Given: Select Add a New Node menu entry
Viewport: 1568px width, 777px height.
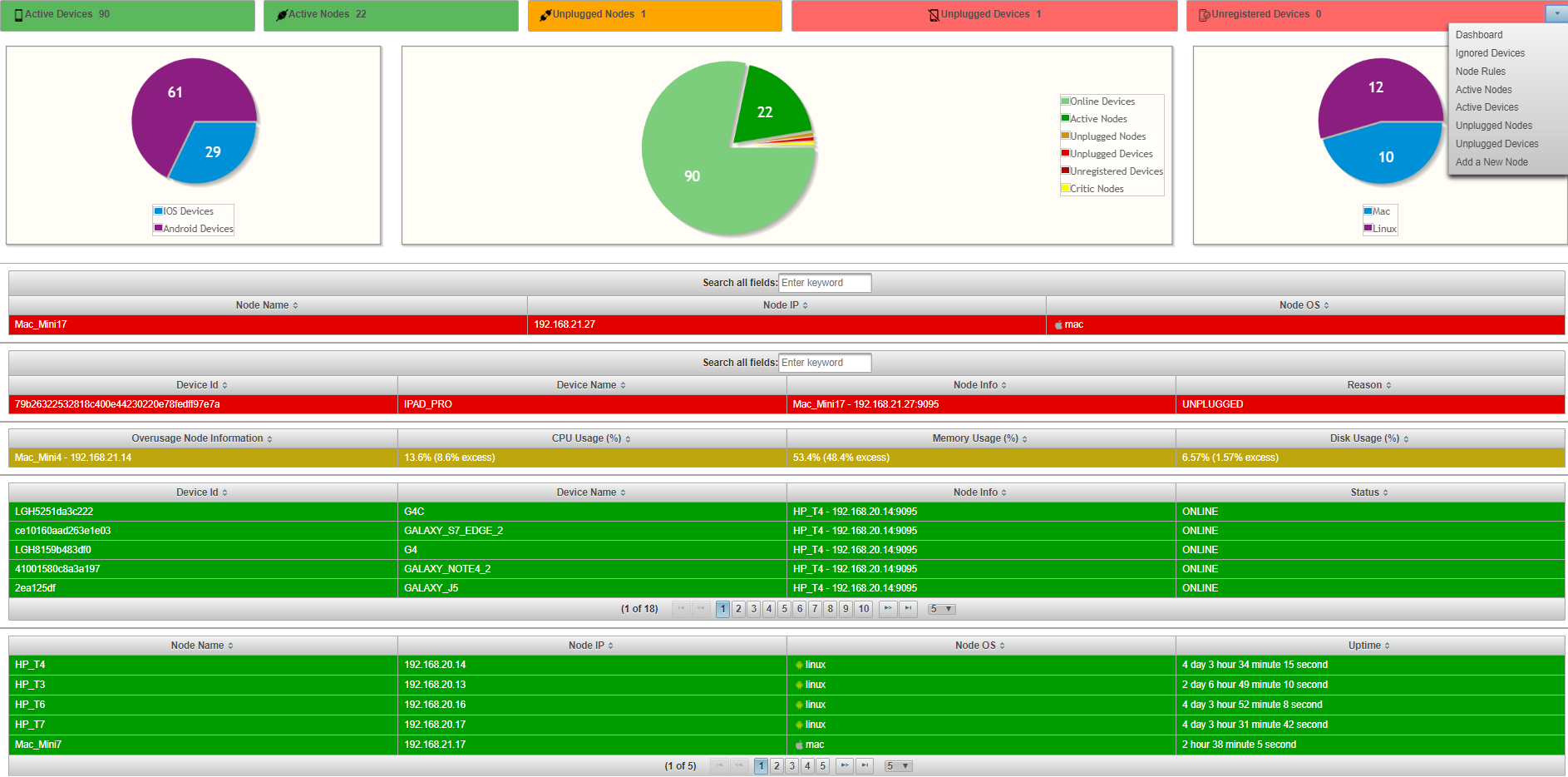Looking at the screenshot, I should pos(1492,162).
